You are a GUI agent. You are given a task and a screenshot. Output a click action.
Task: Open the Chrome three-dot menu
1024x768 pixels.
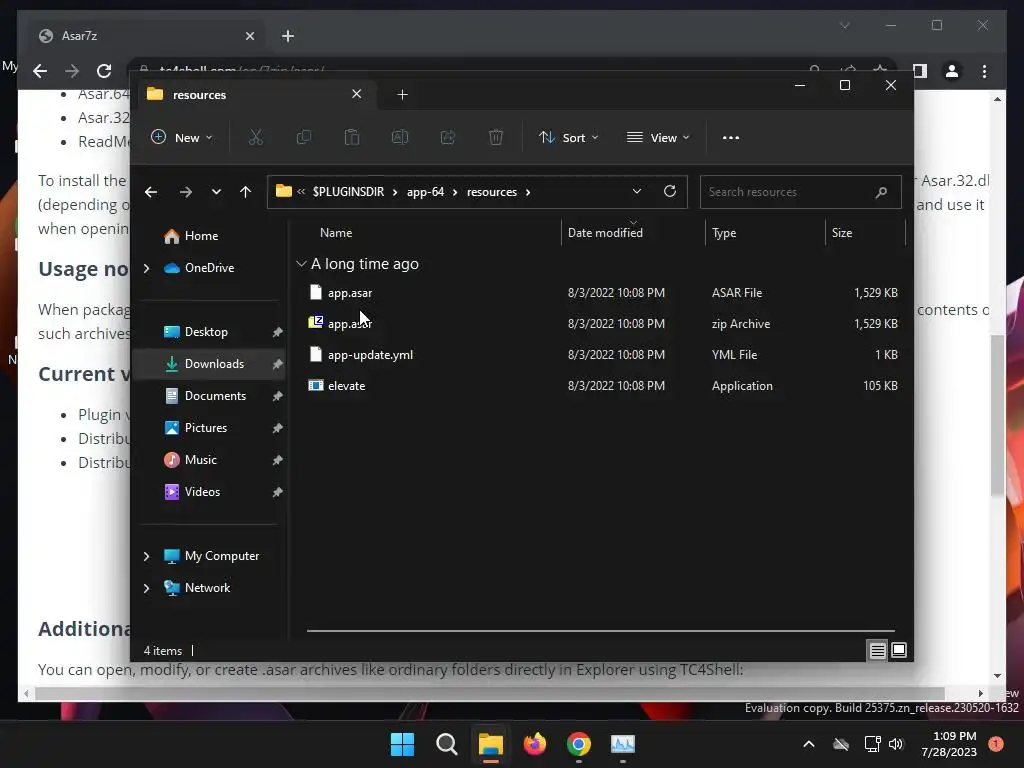click(x=984, y=71)
